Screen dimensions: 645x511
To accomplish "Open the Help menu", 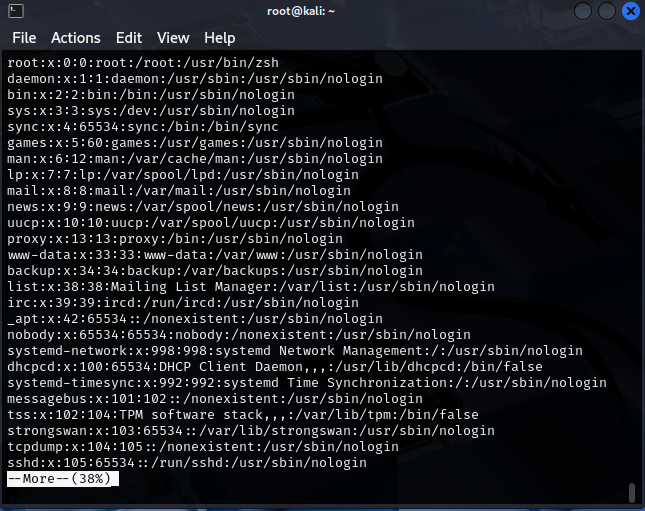I will click(x=220, y=38).
